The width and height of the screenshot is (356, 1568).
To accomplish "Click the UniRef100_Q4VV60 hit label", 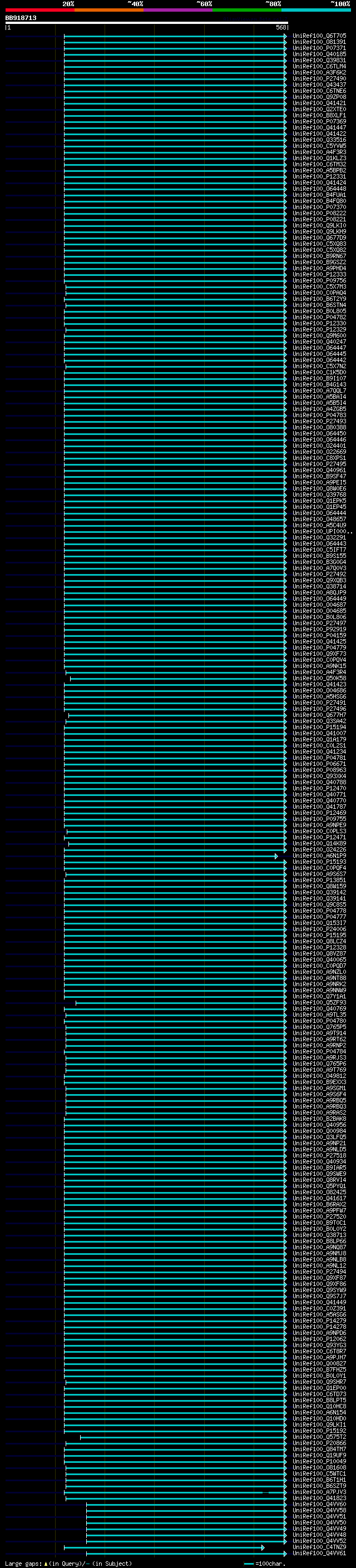I will point(319,1504).
